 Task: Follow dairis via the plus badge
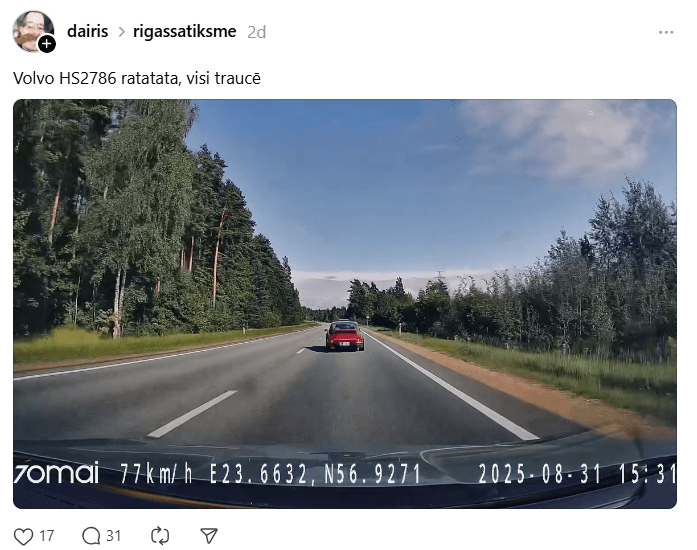[47, 44]
